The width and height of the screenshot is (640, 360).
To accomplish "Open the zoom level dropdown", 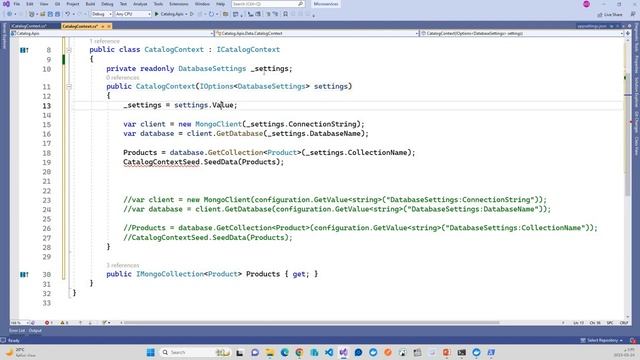I will (x=20, y=322).
